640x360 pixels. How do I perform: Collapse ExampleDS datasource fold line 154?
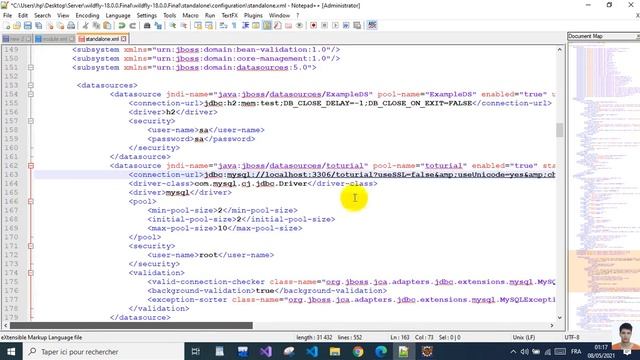31,94
